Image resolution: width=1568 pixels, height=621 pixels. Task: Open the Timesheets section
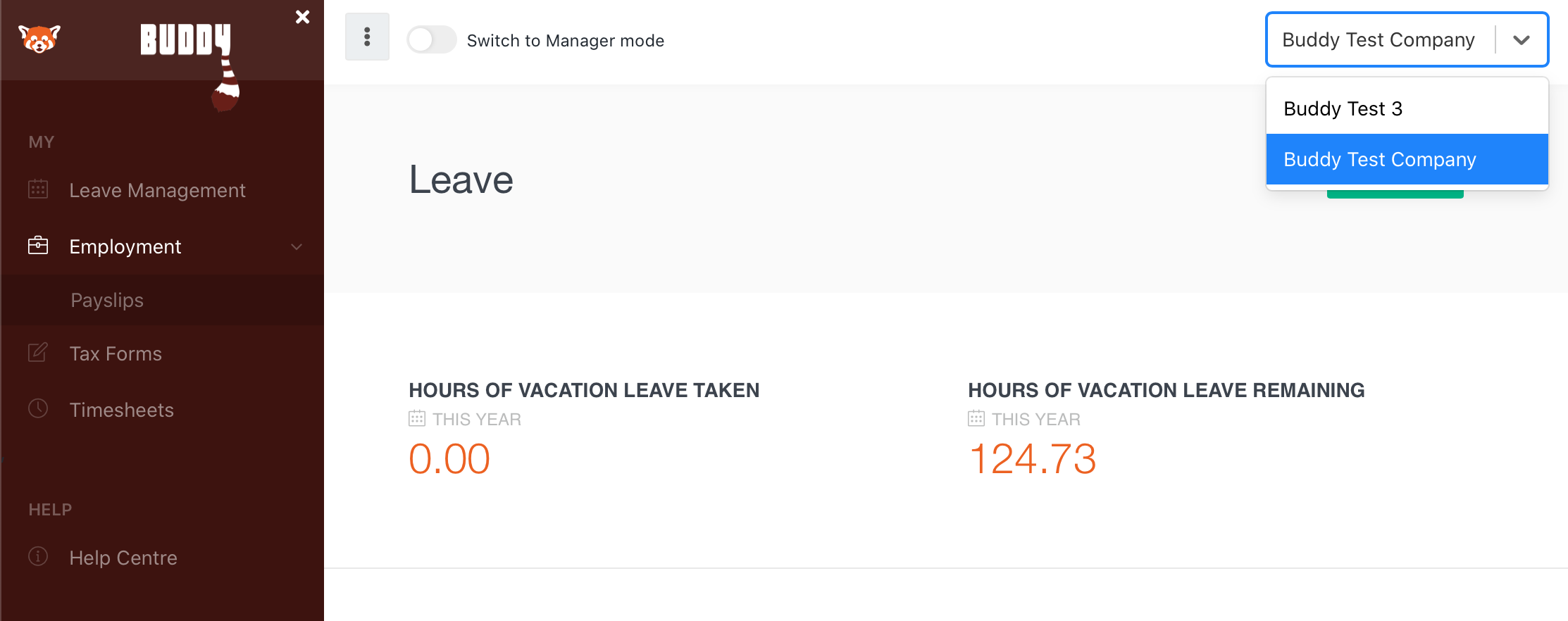coord(121,409)
